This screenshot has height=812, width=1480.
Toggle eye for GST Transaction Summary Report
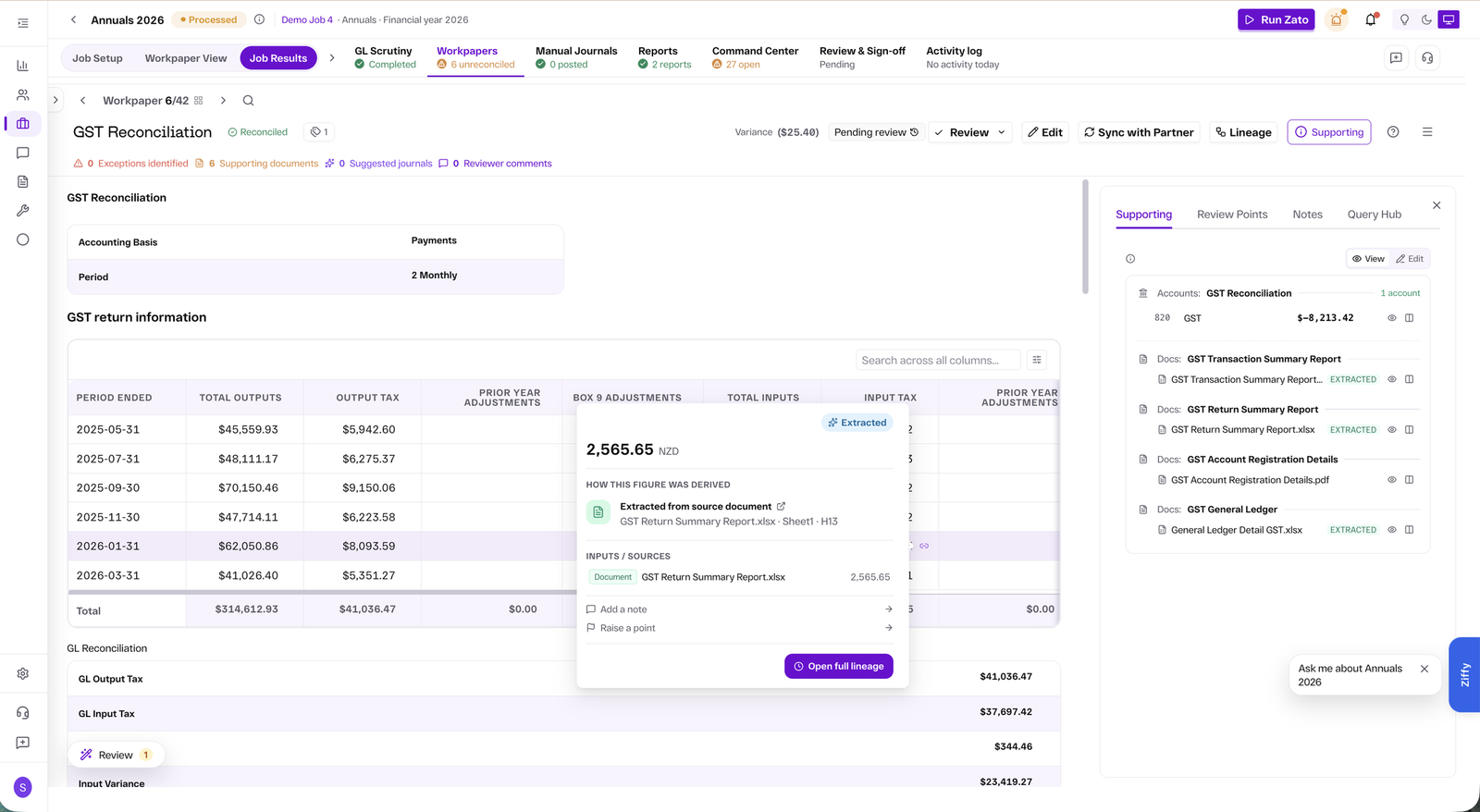[1391, 379]
